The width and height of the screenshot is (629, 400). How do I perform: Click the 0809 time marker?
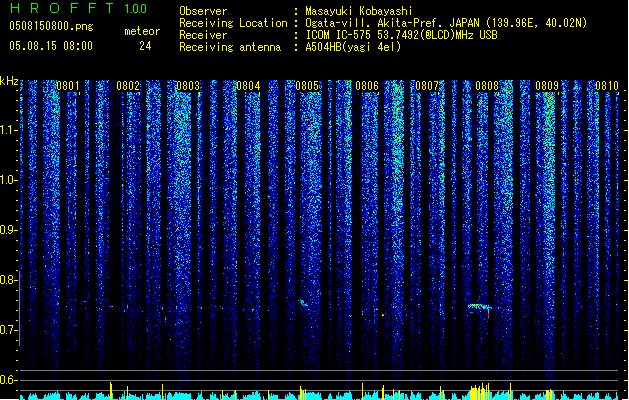(547, 86)
